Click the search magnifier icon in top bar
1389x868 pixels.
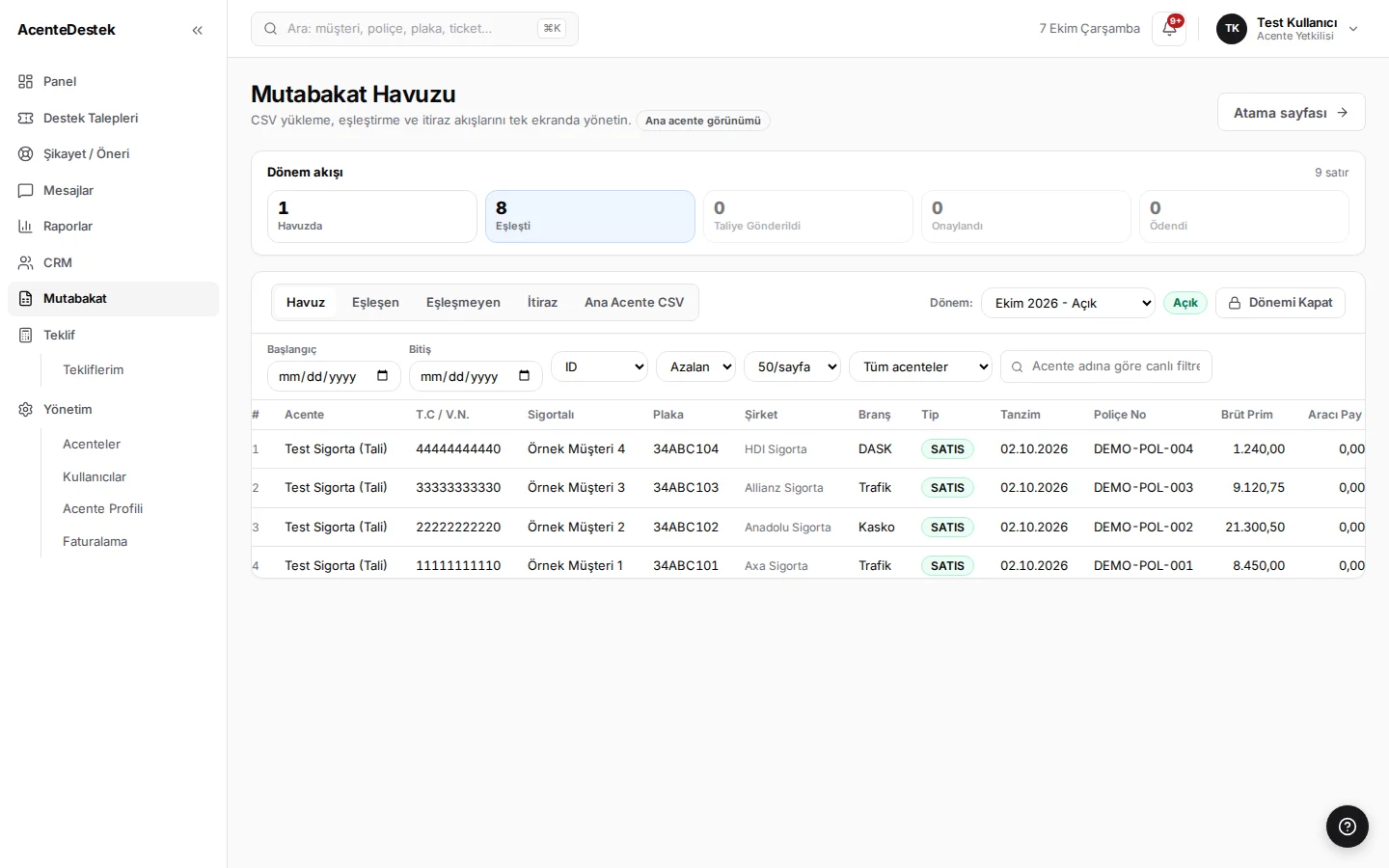[x=271, y=29]
